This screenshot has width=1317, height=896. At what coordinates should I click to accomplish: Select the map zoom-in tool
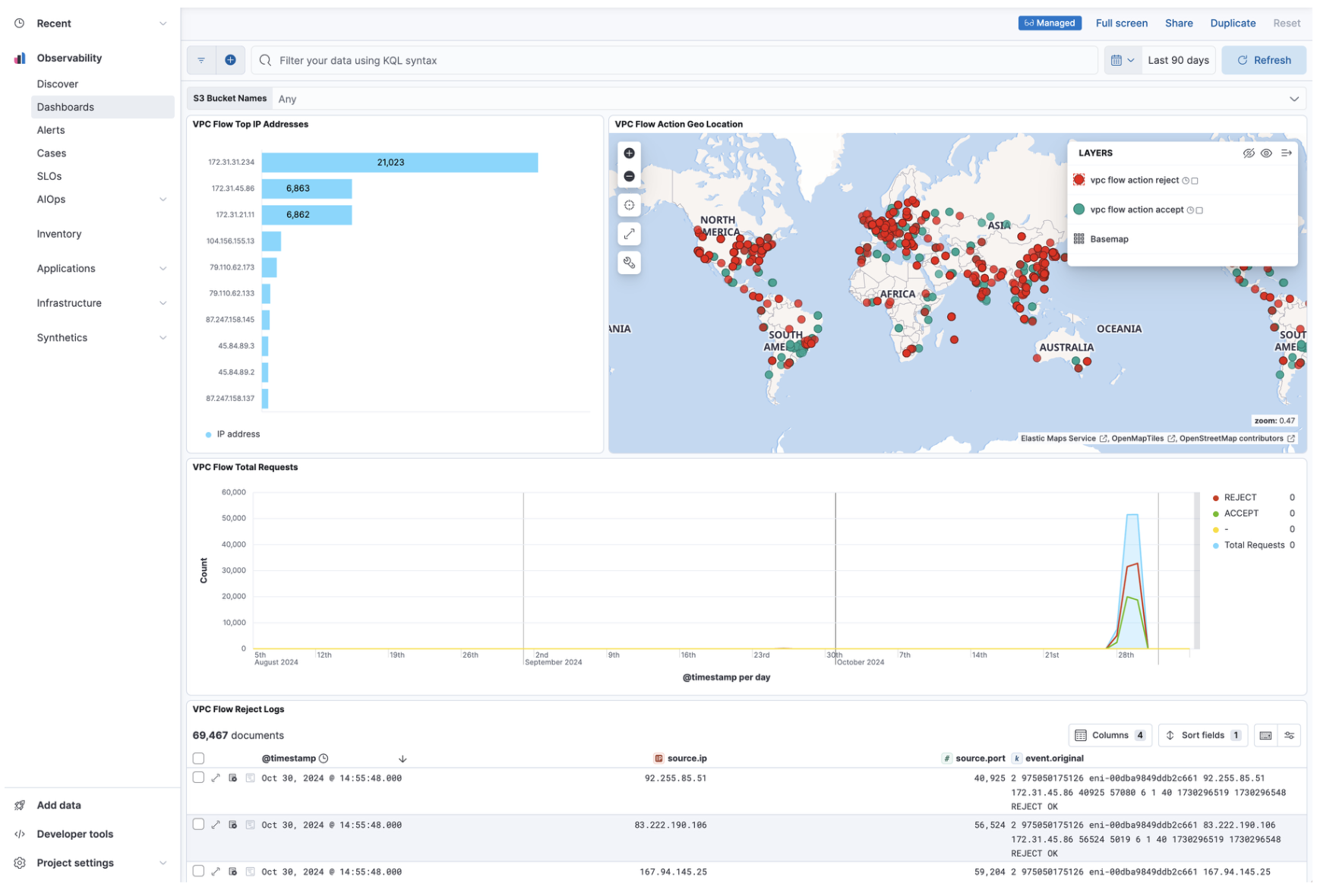(x=629, y=153)
